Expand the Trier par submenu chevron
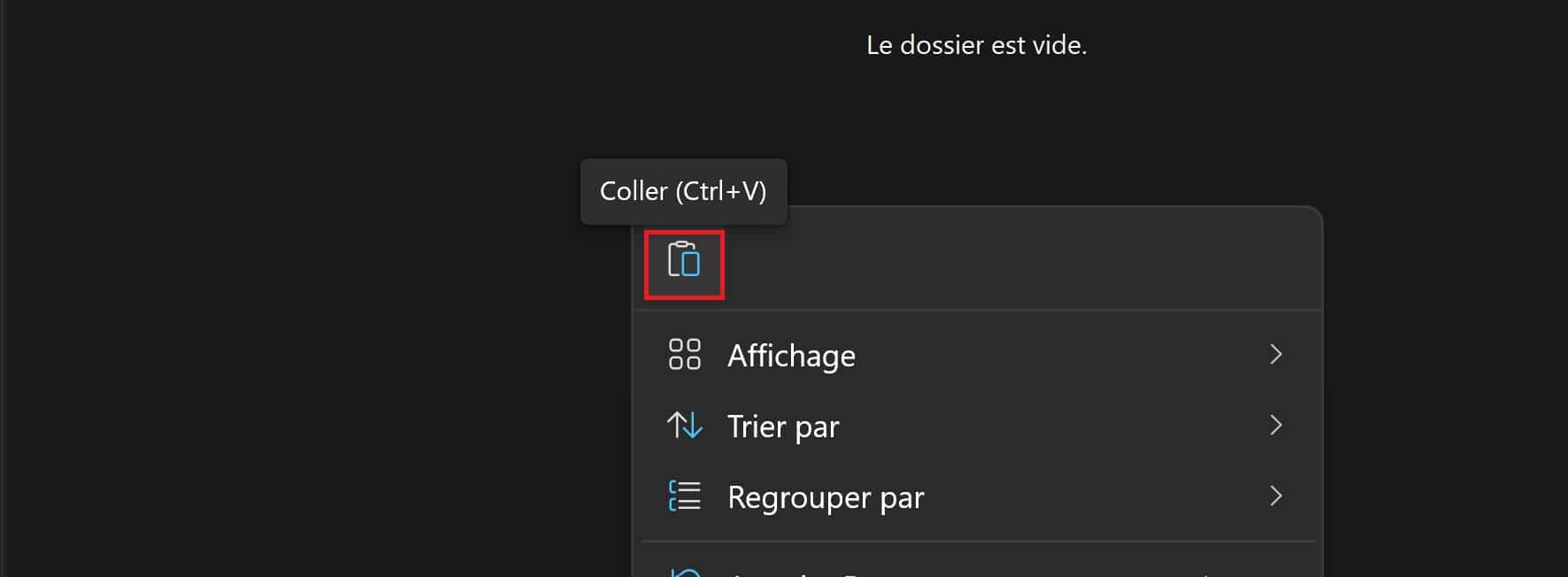1568x577 pixels. tap(1276, 426)
